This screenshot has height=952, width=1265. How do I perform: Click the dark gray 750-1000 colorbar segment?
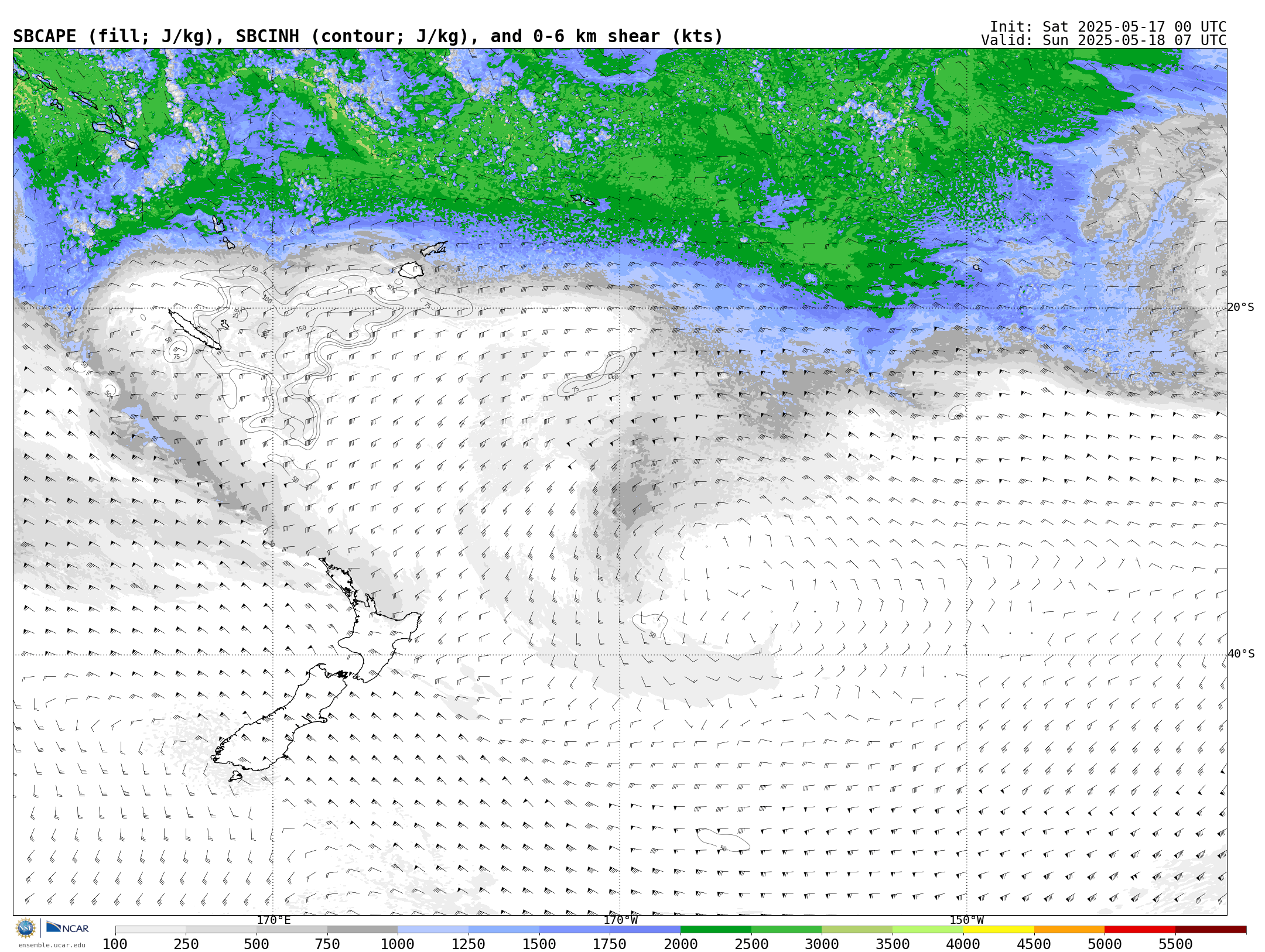click(363, 929)
